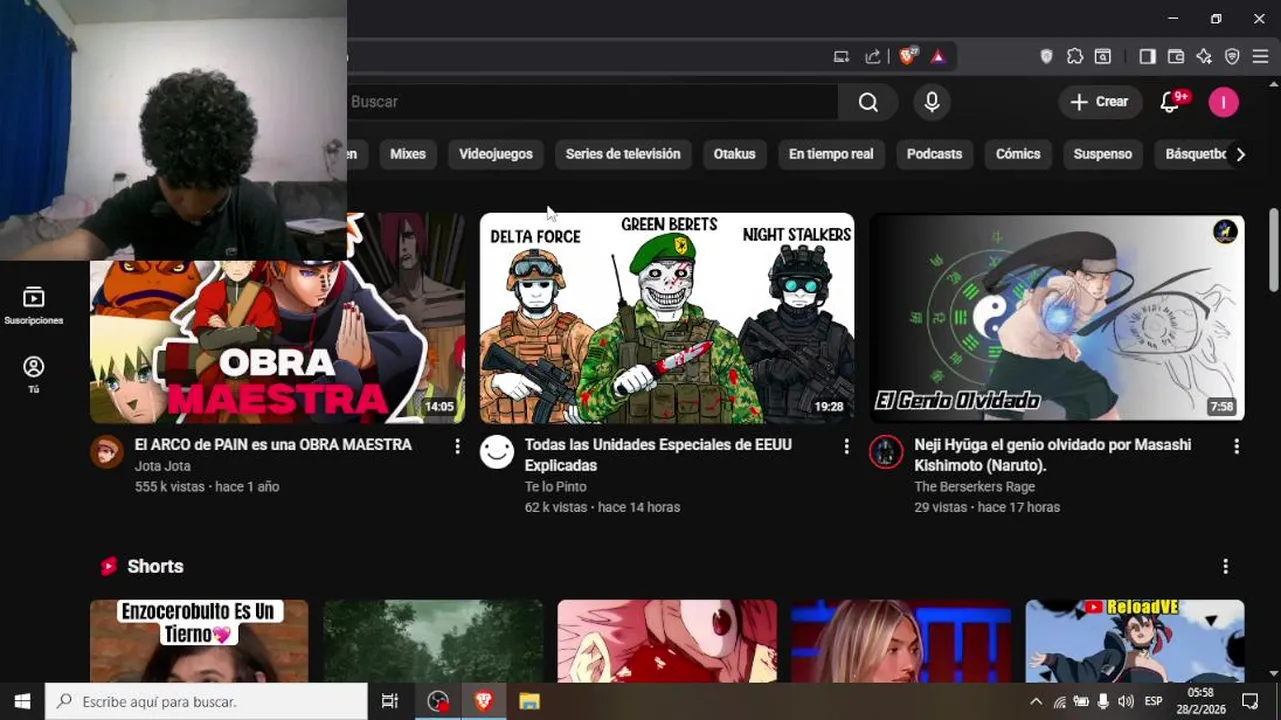The height and width of the screenshot is (720, 1281).
Task: Open File Explorer taskbar icon
Action: (x=529, y=702)
